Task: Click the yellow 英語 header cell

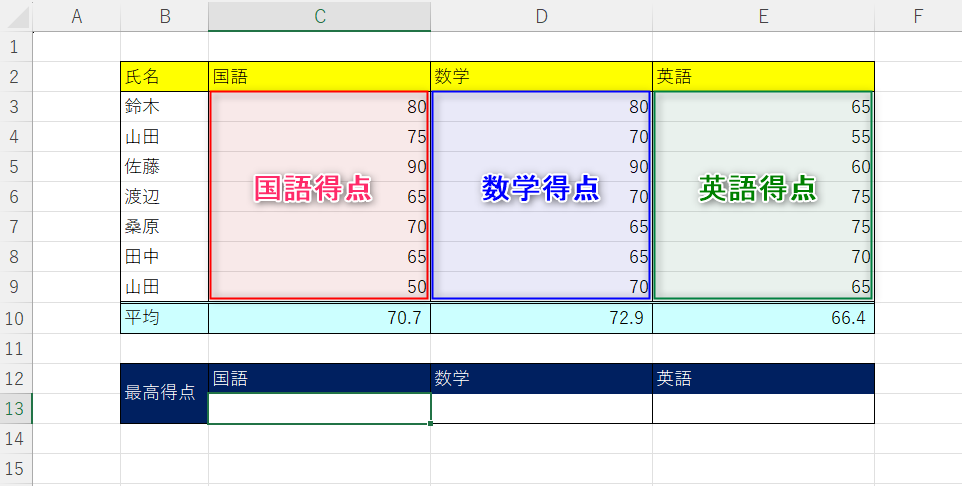Action: click(x=763, y=77)
